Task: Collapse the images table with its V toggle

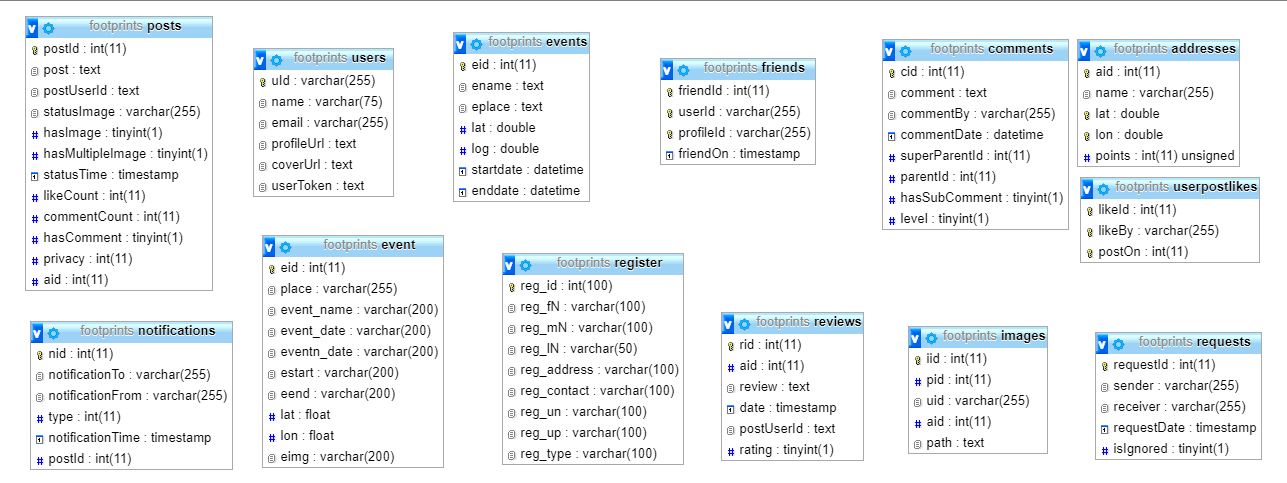Action: 915,338
